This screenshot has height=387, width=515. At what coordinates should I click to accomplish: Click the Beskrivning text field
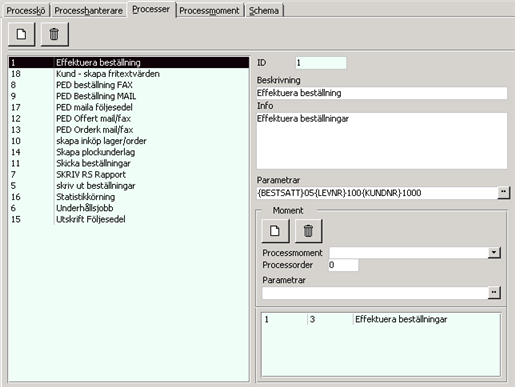click(x=382, y=93)
